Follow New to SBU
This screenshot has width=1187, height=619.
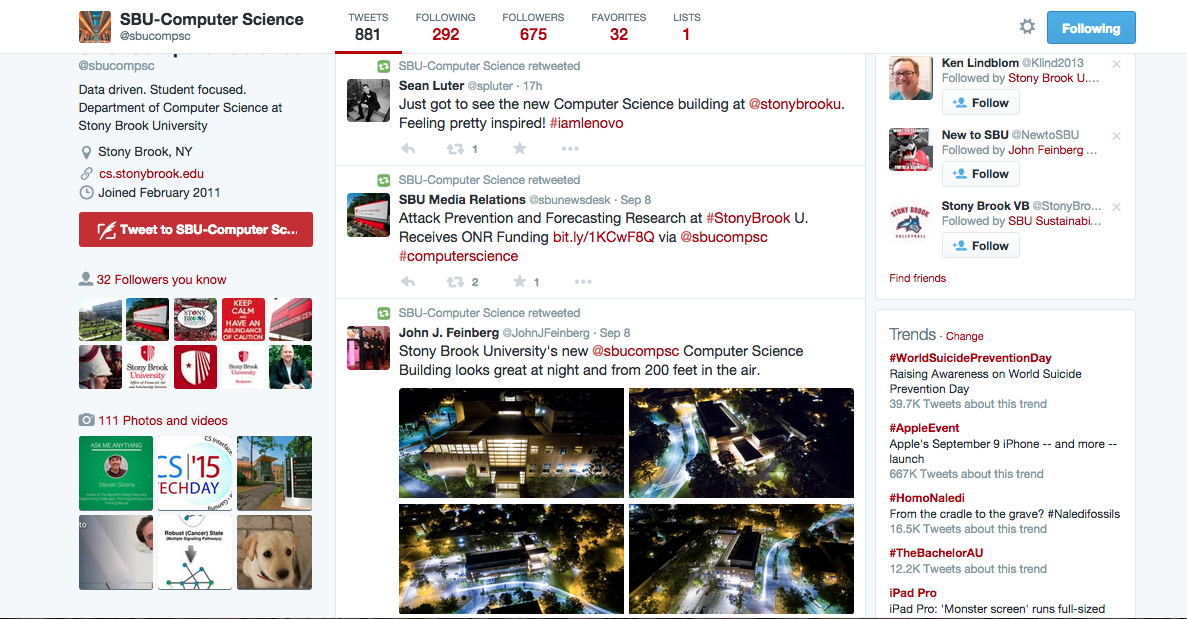(x=981, y=174)
